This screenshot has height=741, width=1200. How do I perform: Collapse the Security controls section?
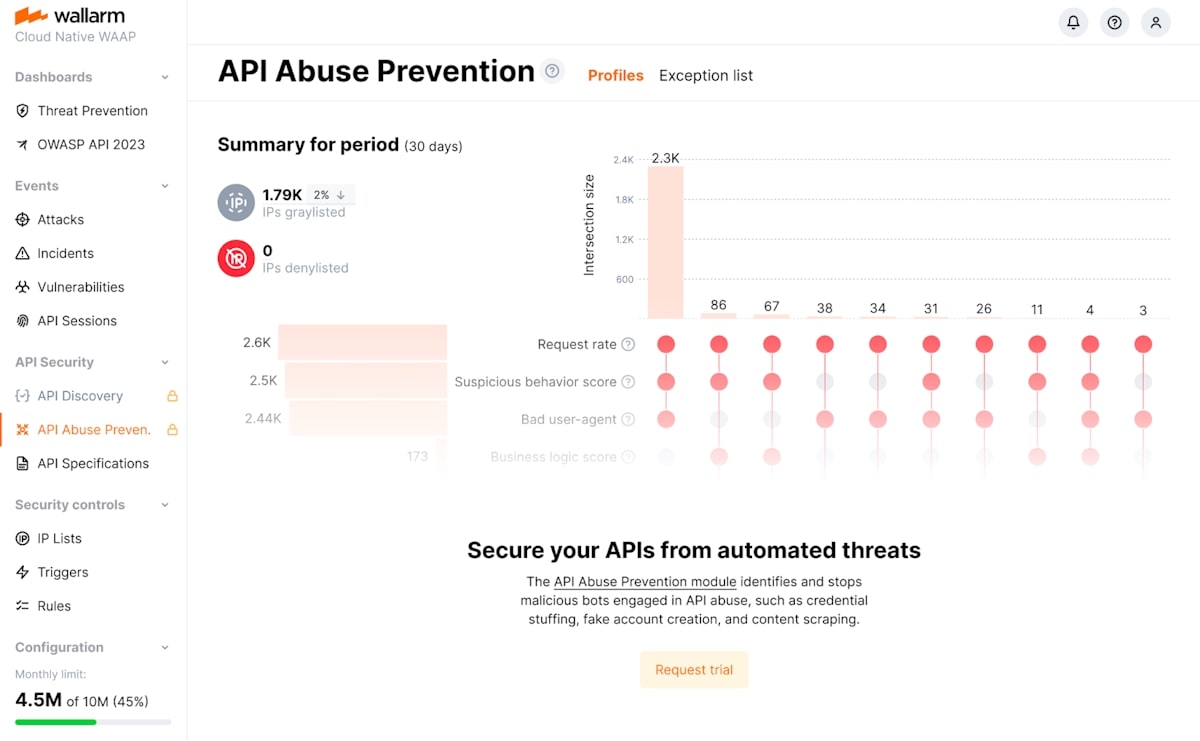pos(165,505)
